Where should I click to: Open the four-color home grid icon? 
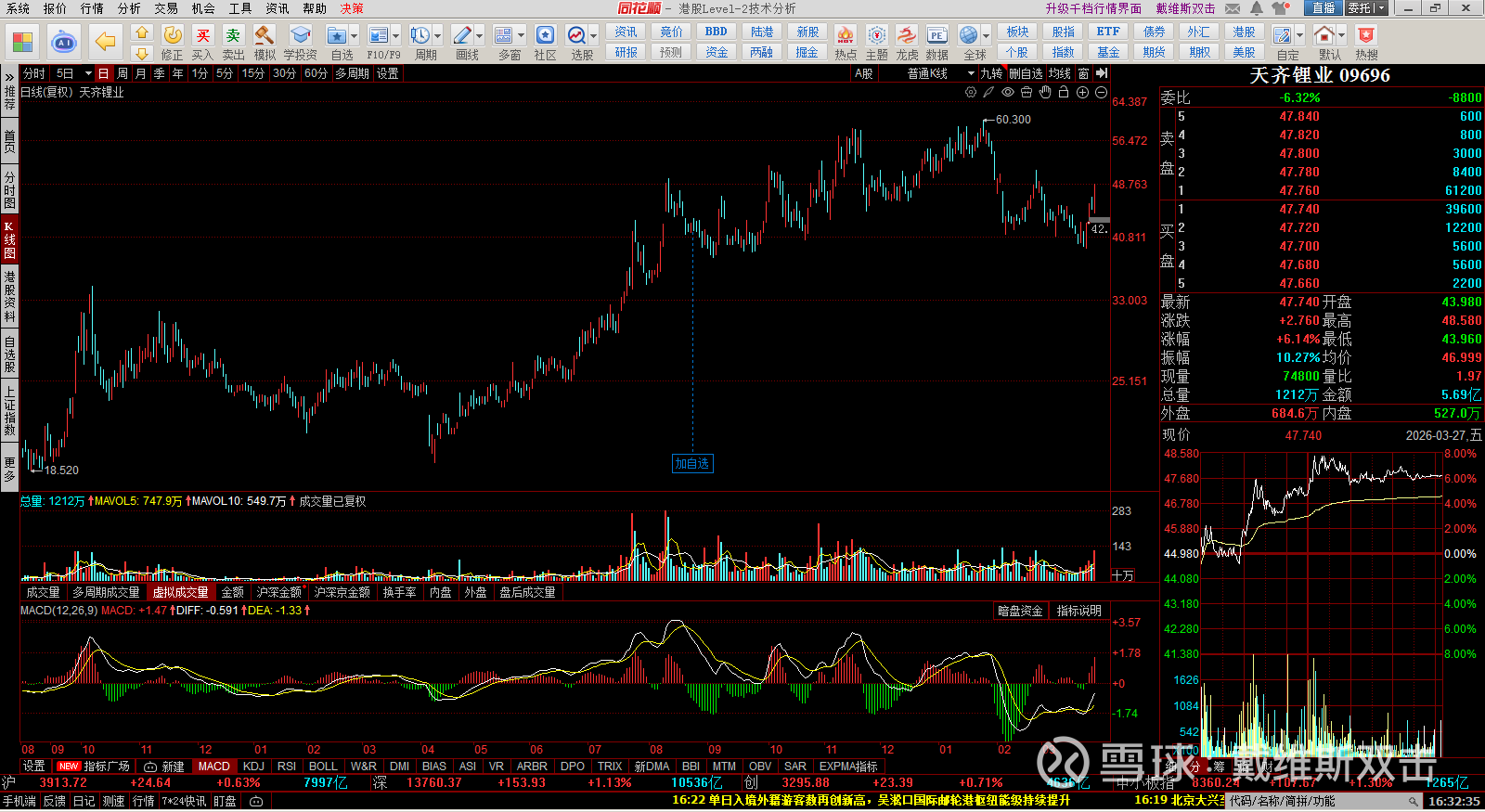point(22,42)
